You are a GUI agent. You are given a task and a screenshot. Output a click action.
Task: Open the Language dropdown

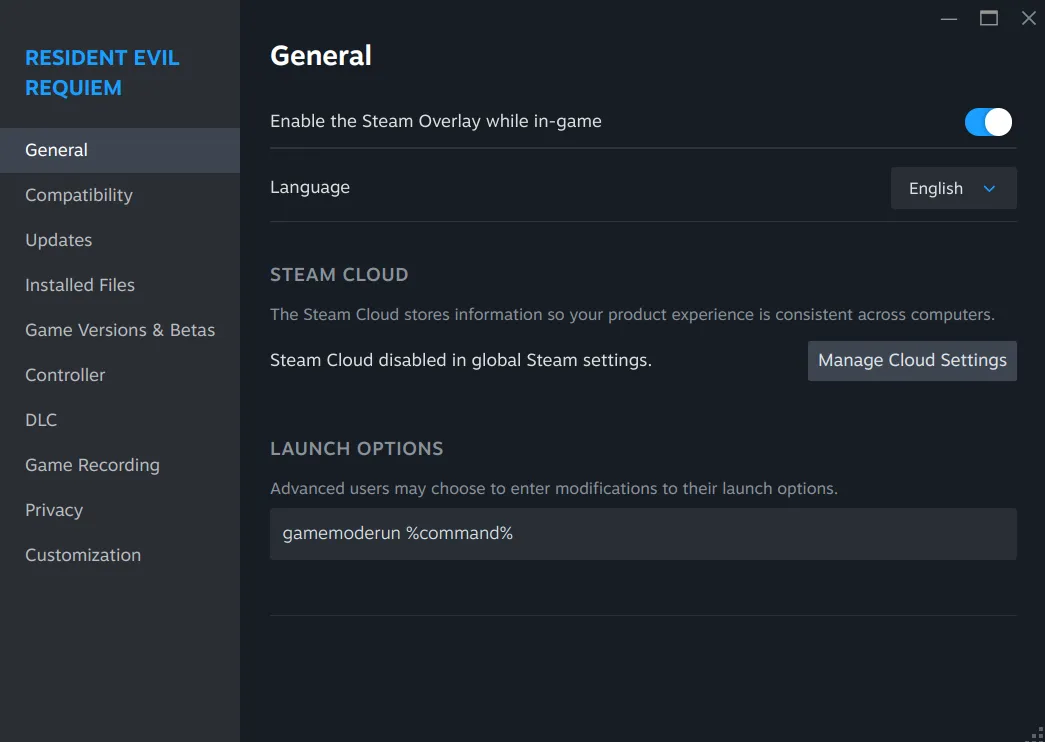(x=952, y=188)
